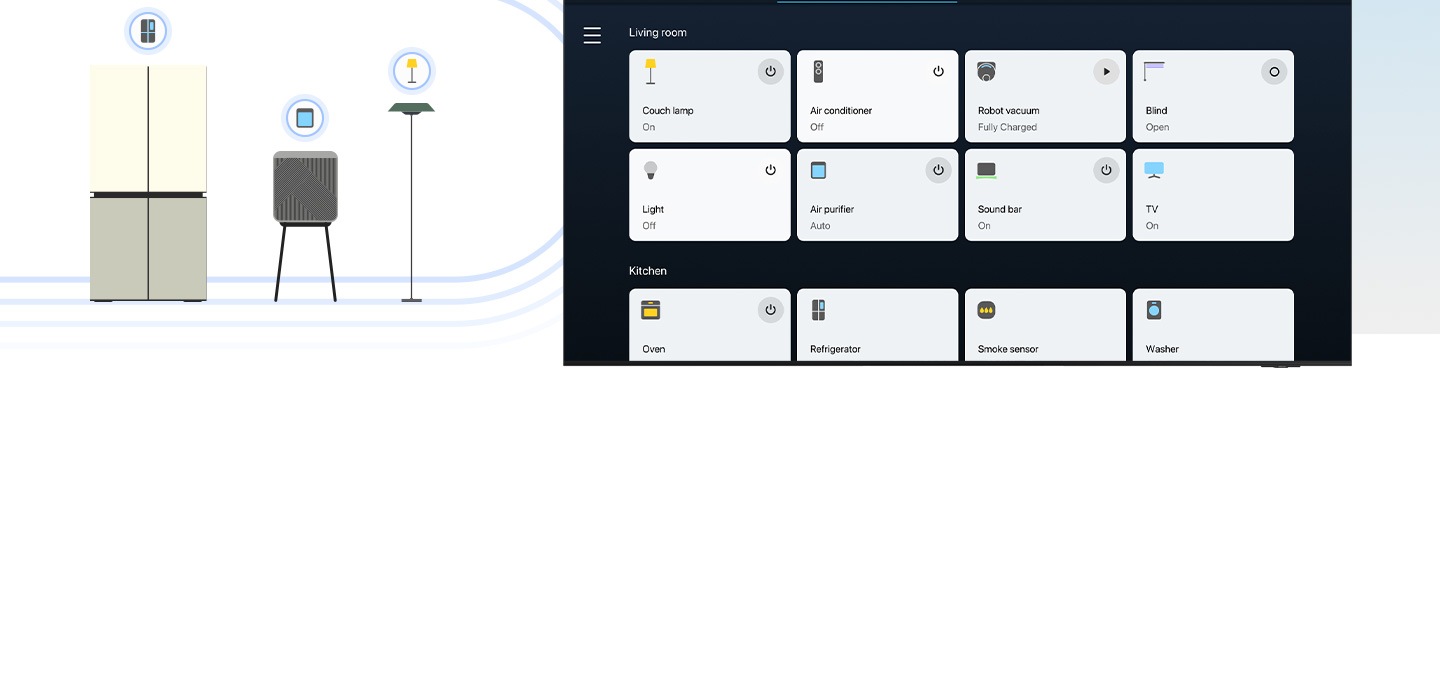
Task: Select the Robot vacuum device icon
Action: pyautogui.click(x=986, y=71)
